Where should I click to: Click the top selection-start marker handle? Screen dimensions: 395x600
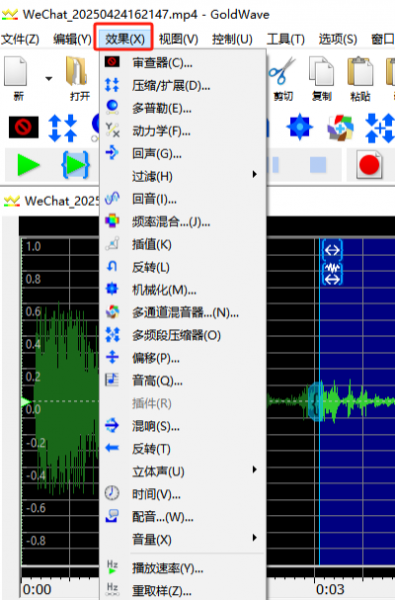click(332, 250)
